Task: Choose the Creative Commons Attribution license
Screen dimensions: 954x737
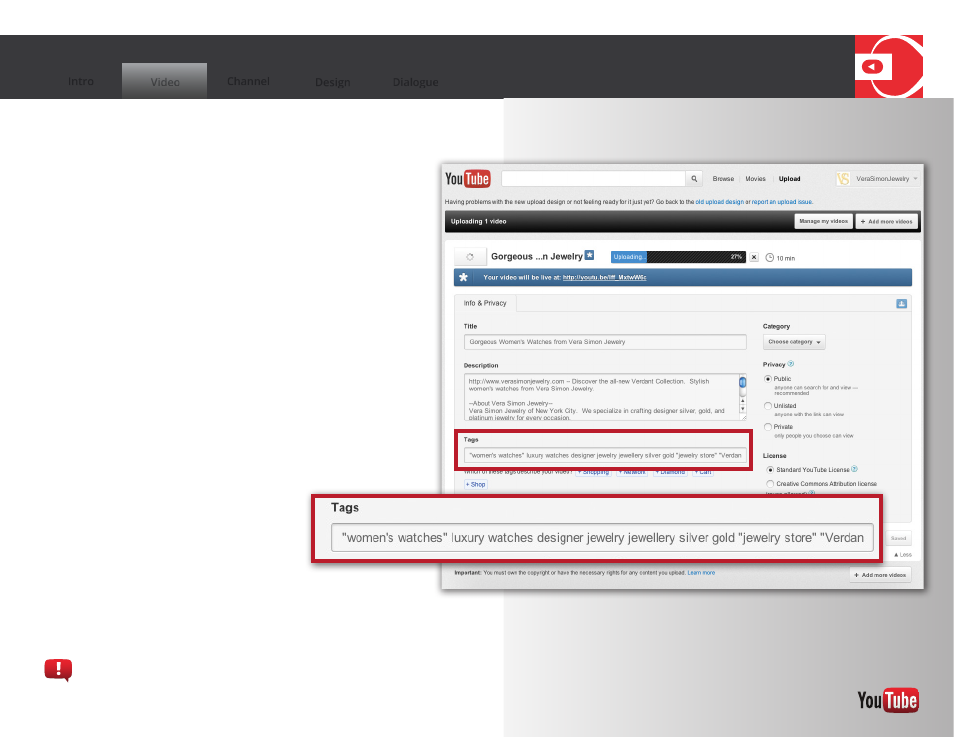Action: tap(770, 484)
